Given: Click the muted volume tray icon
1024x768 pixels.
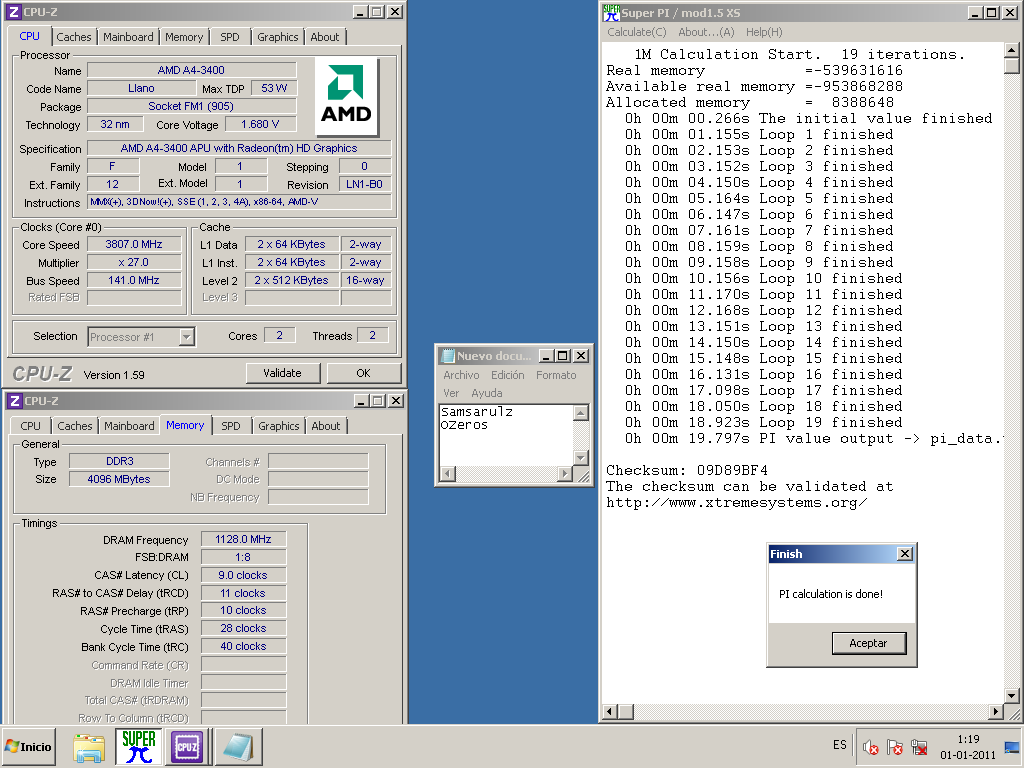Looking at the screenshot, I should point(870,746).
